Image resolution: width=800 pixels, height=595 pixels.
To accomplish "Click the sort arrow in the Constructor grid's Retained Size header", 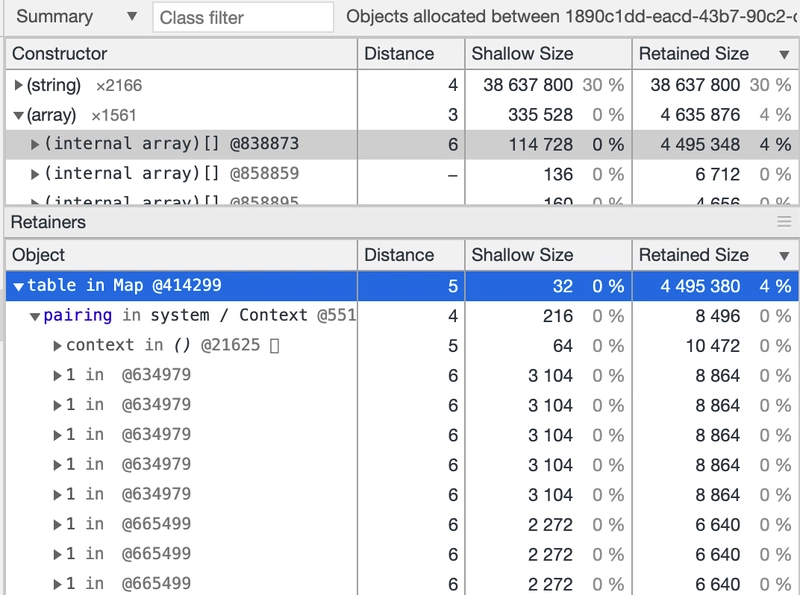I will (784, 55).
